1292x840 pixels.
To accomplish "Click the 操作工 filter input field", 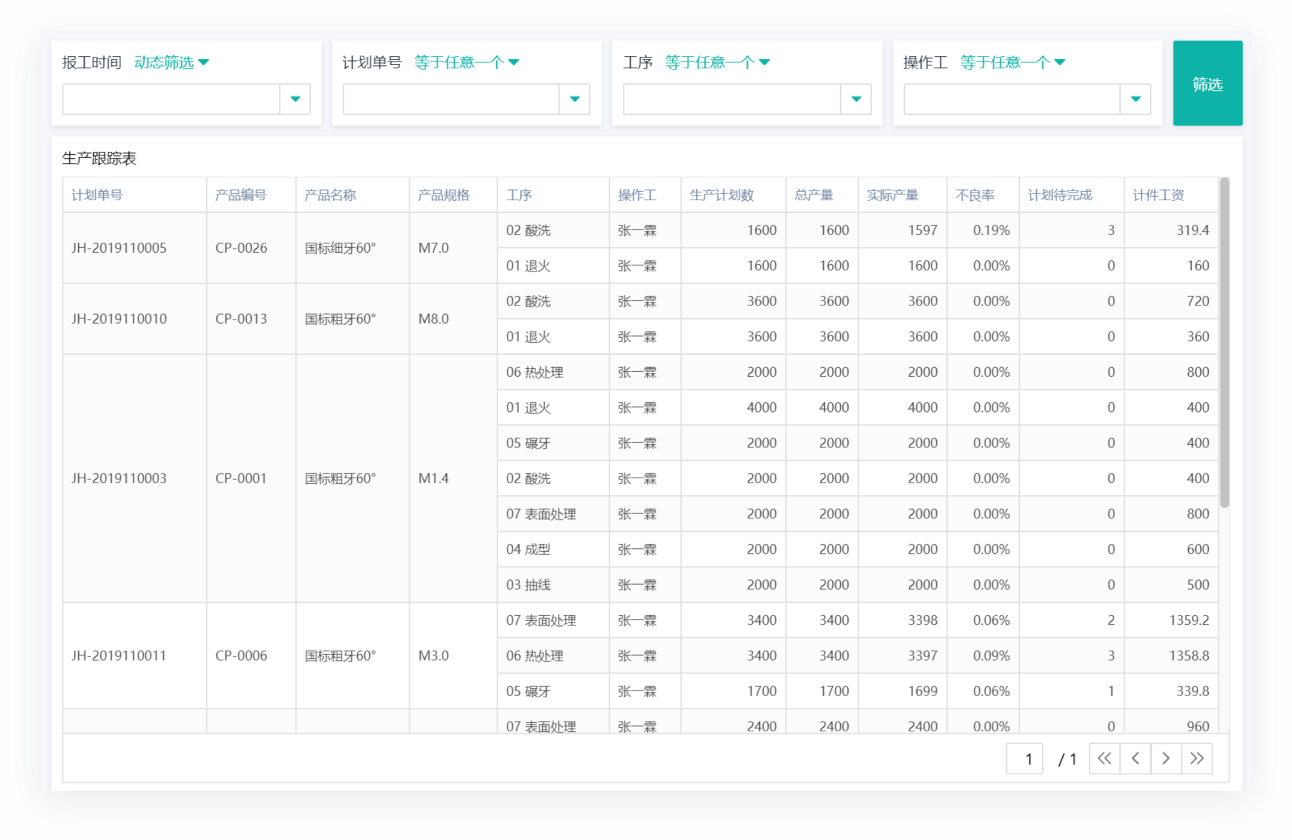I will point(1011,99).
